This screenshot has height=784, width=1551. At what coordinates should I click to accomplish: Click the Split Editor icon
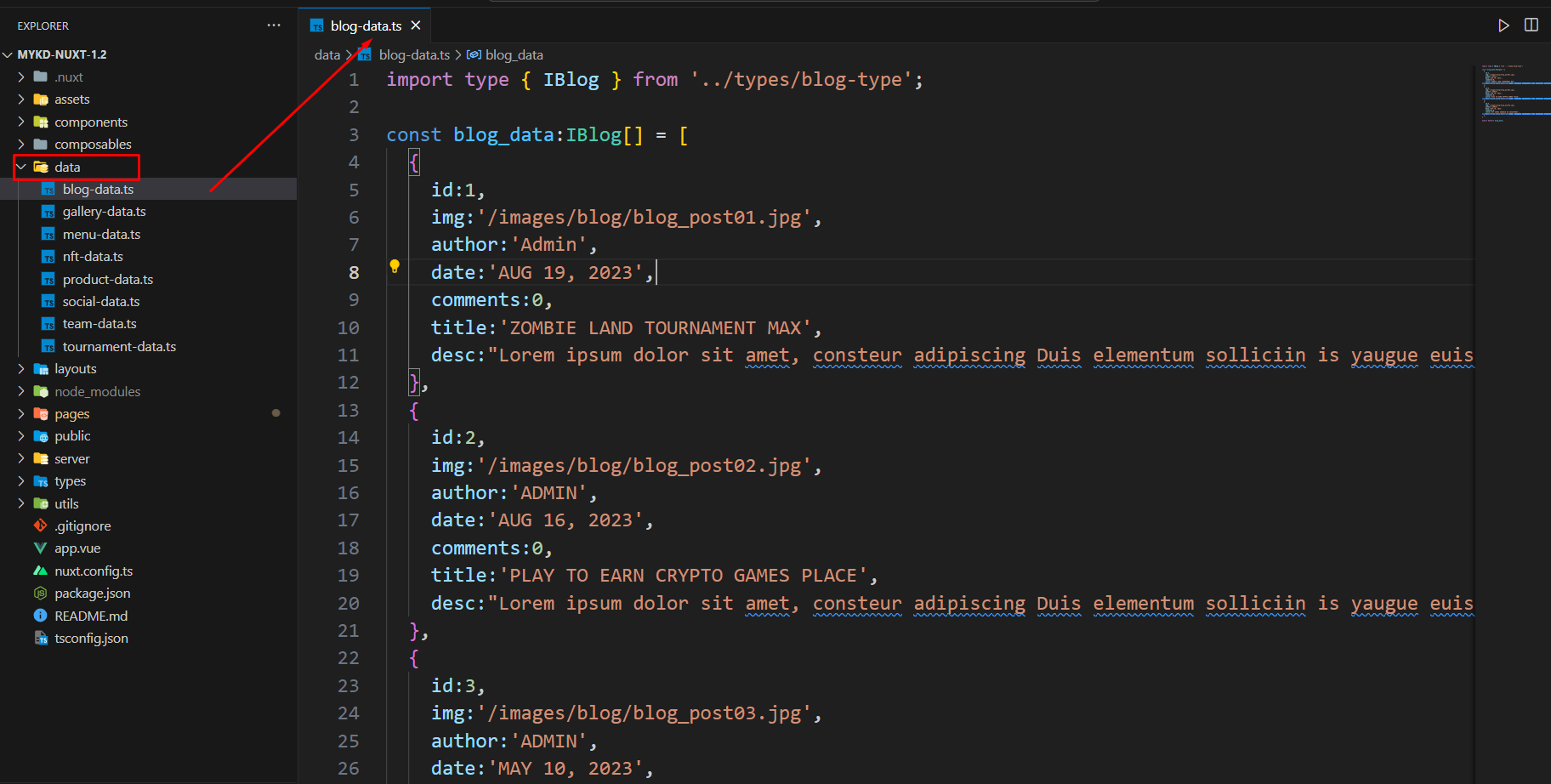pyautogui.click(x=1531, y=26)
